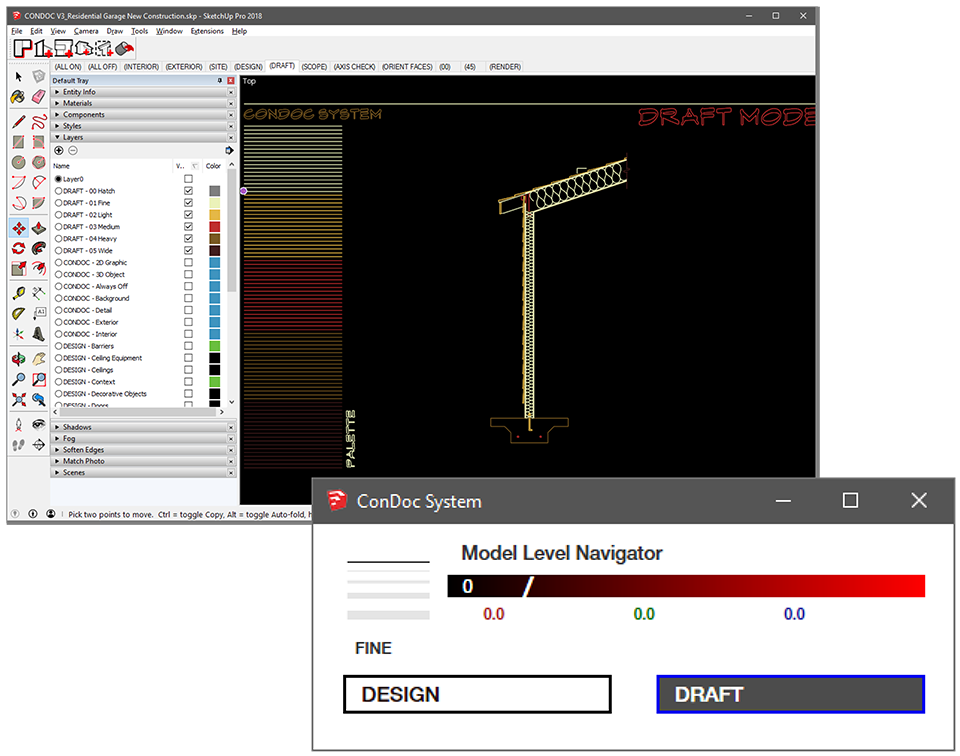Click the Model Level Navigator red gradient bar
960x756 pixels.
(x=686, y=586)
